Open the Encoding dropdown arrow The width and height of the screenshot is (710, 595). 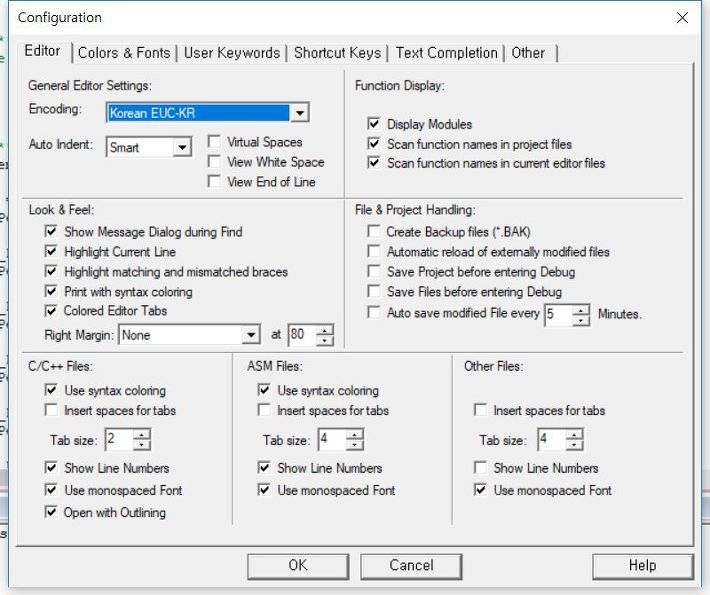coord(299,113)
